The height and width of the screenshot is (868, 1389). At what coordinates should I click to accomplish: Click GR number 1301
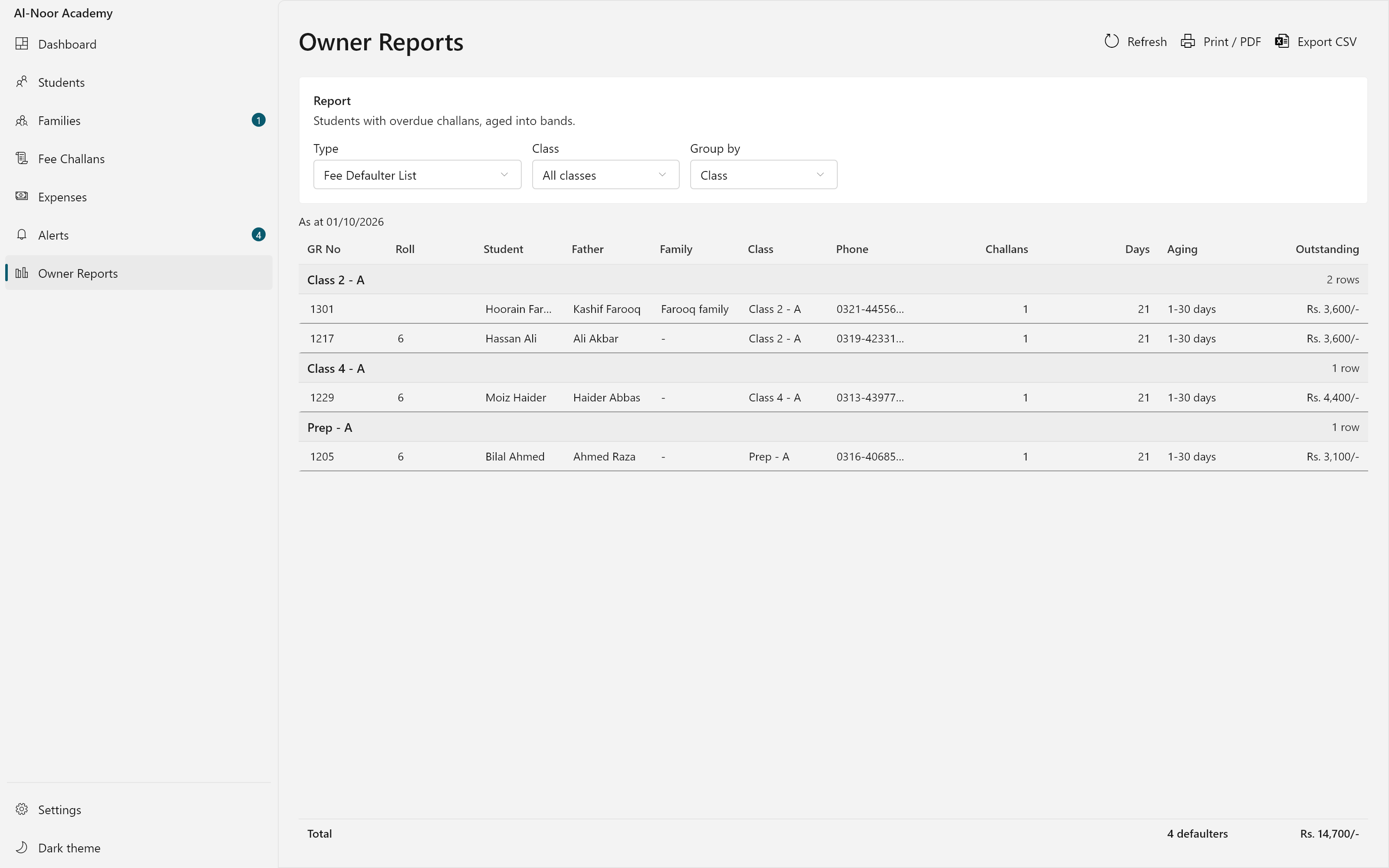click(321, 309)
